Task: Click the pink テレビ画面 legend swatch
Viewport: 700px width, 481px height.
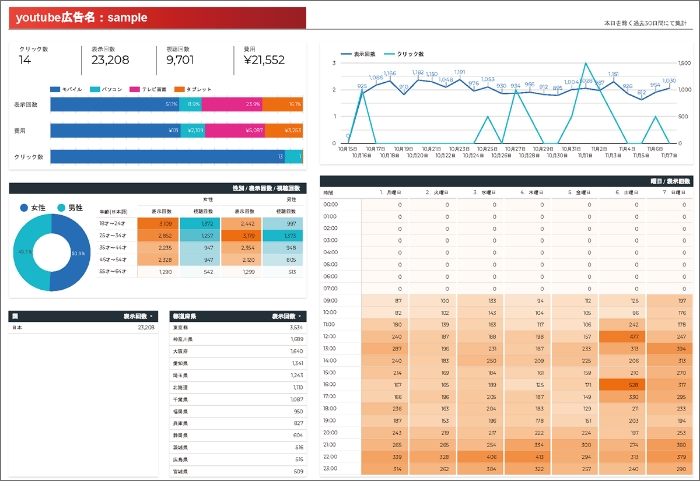Action: click(136, 89)
